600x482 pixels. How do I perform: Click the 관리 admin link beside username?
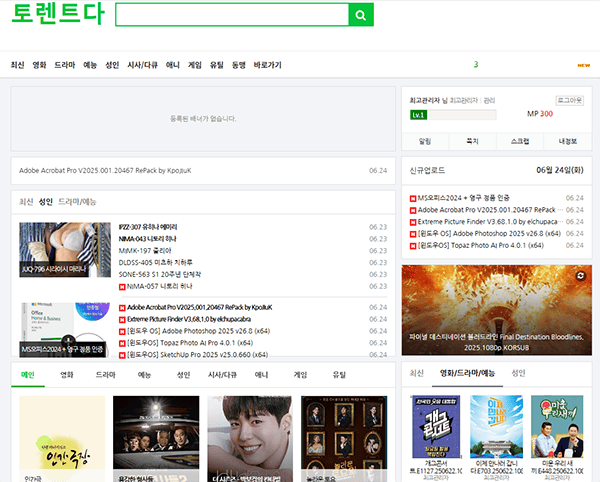click(x=489, y=101)
